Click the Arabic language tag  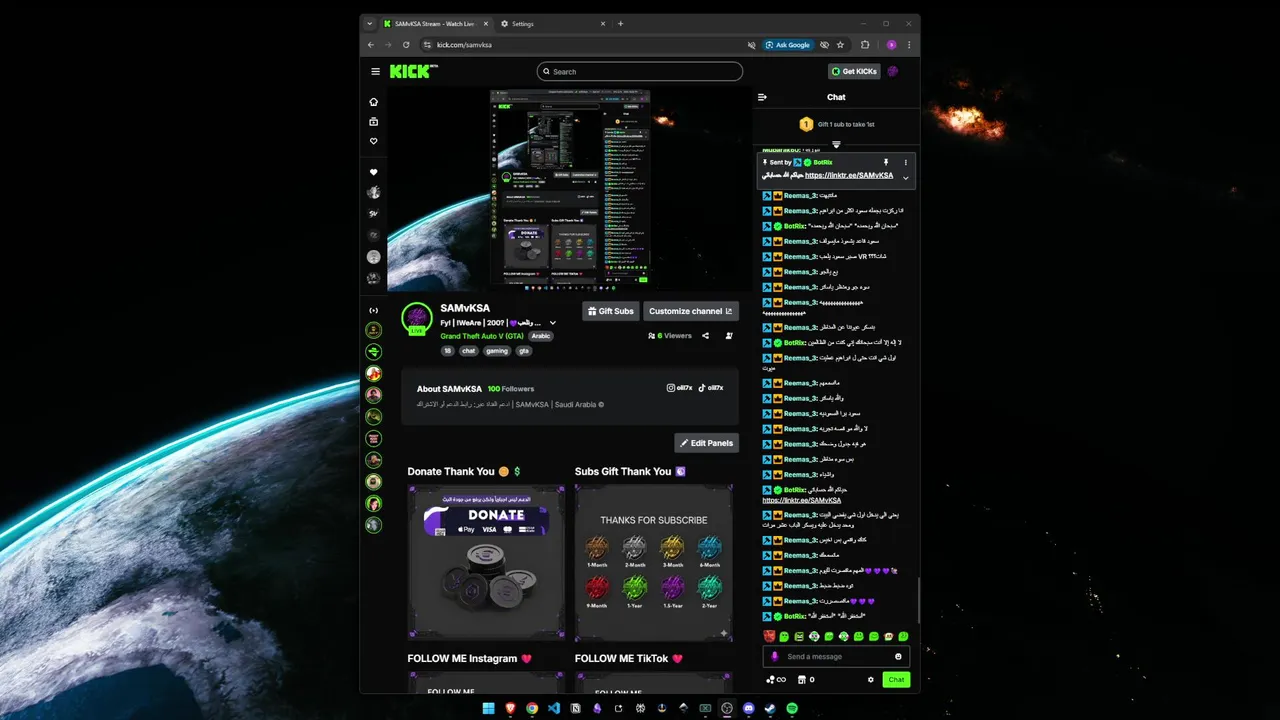[541, 336]
